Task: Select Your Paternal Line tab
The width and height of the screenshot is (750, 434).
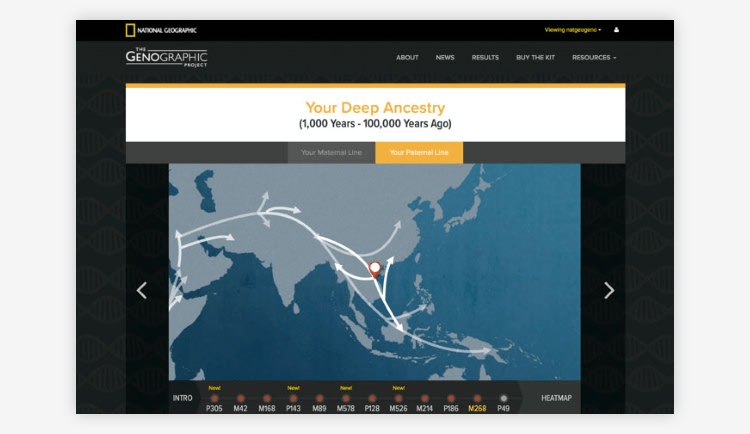Action: pyautogui.click(x=419, y=153)
